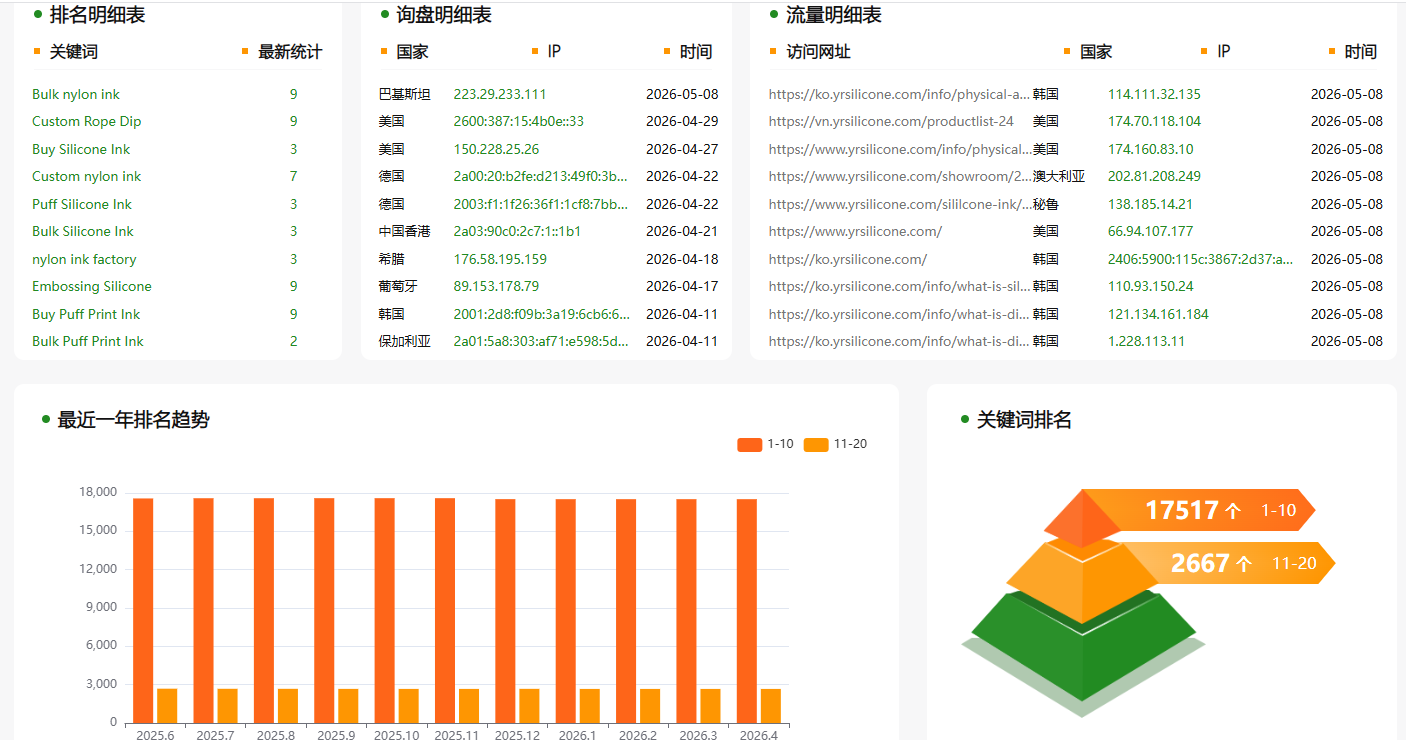This screenshot has height=740, width=1406.
Task: Click the 2025.6 orange 1-10 bar
Action: pos(143,610)
